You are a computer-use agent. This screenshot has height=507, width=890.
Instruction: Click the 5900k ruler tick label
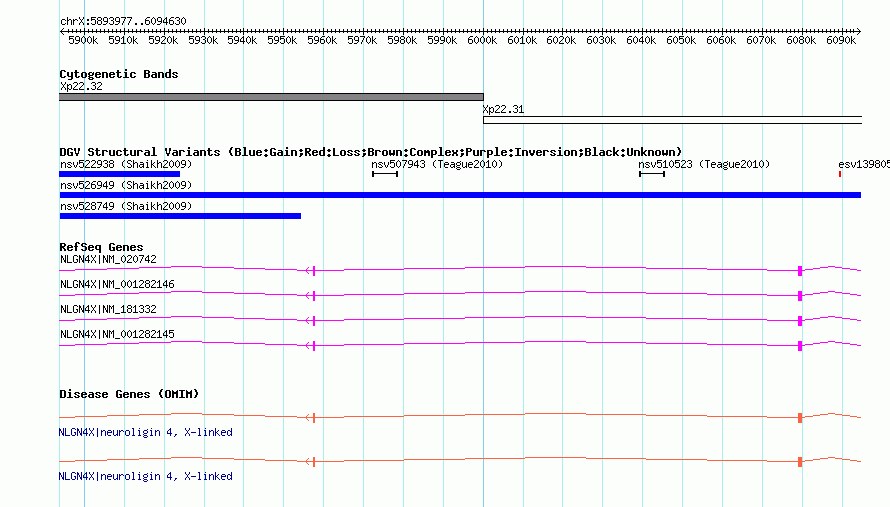pos(83,40)
